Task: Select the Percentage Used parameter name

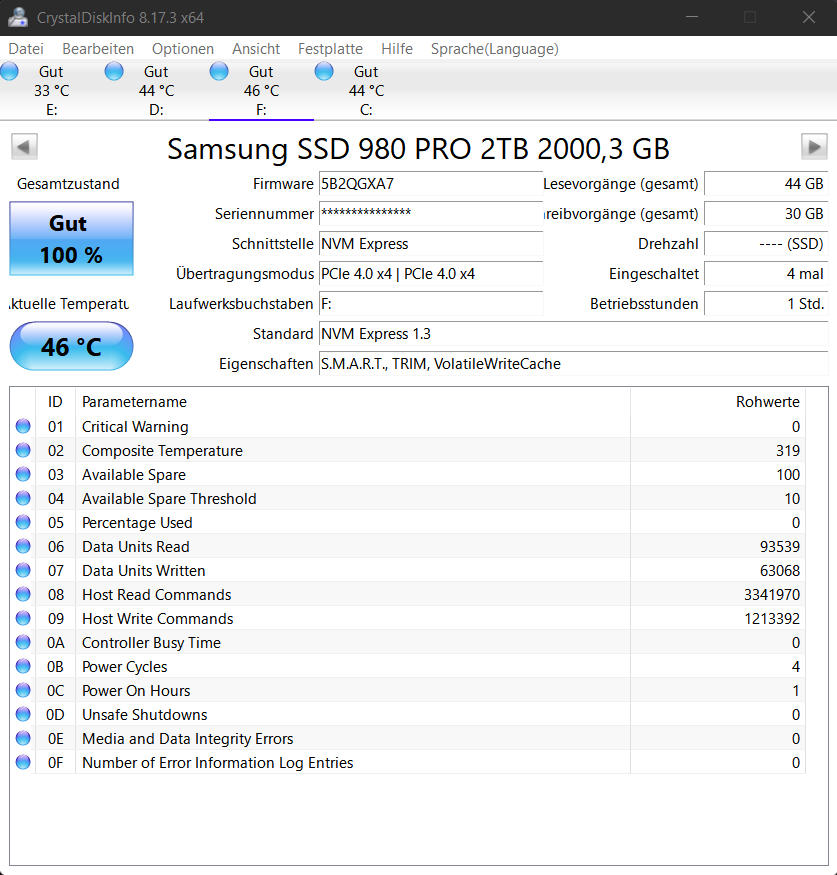Action: 137,523
